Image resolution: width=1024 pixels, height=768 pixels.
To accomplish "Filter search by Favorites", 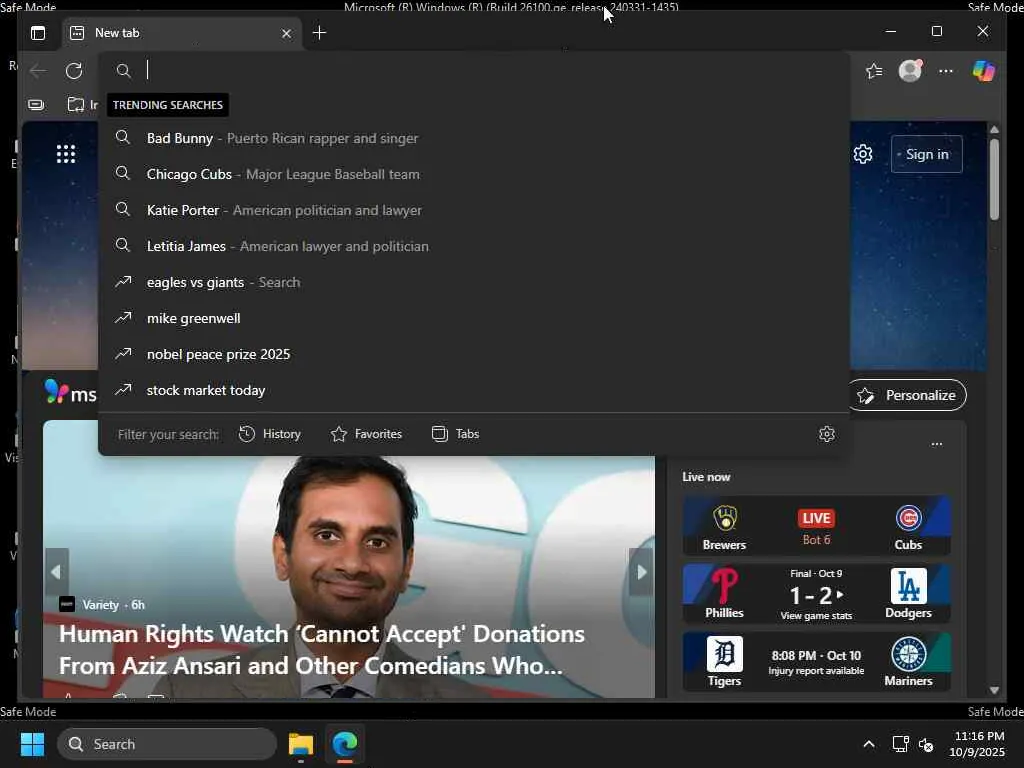I will click(366, 434).
